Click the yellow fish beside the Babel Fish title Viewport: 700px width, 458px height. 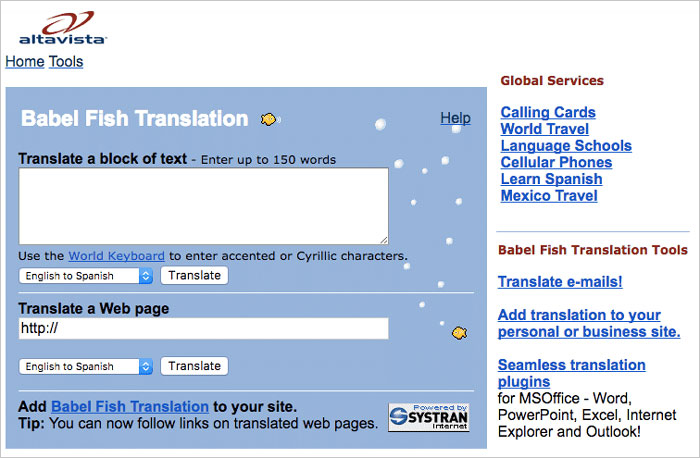268,119
